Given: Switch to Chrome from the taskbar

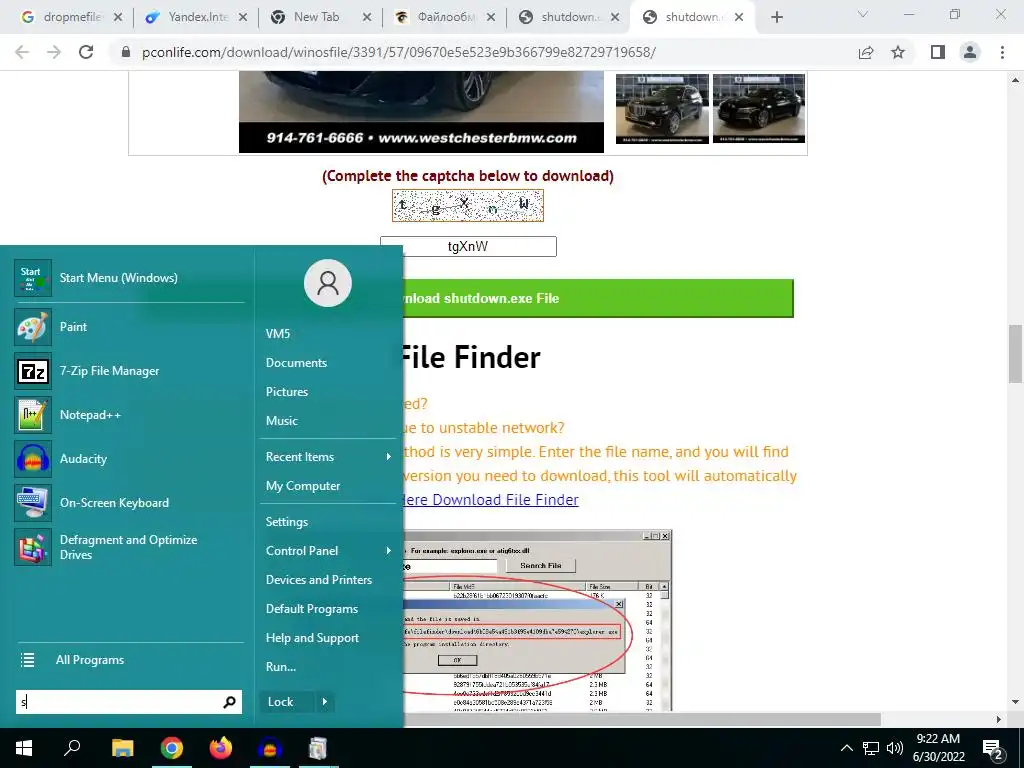Looking at the screenshot, I should pyautogui.click(x=172, y=748).
